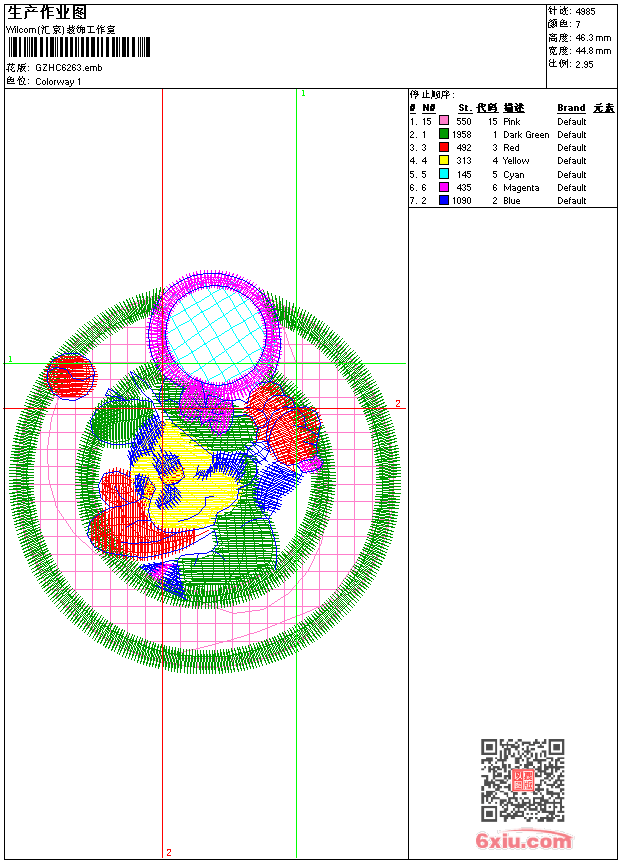Image resolution: width=620 pixels, height=860 pixels.
Task: Click the Dark Green description text
Action: click(526, 135)
